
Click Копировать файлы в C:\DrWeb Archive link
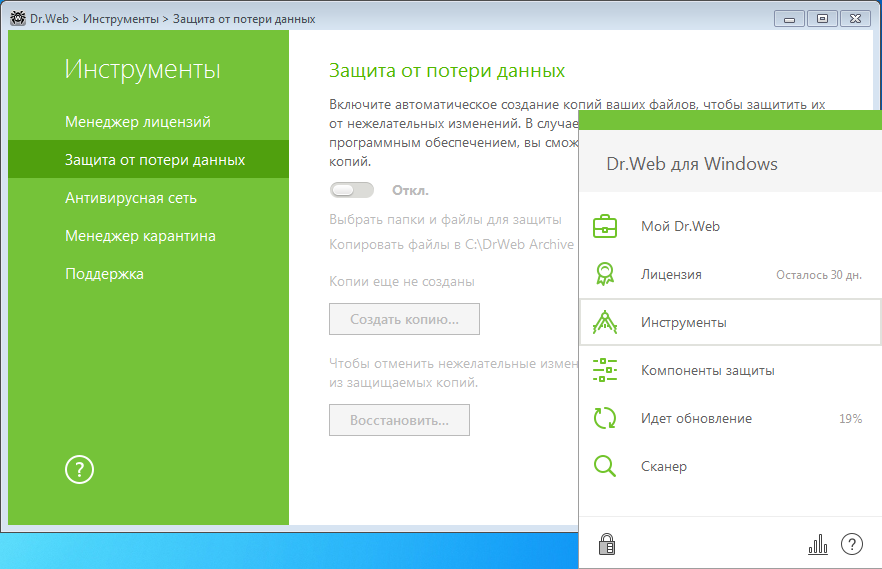(x=451, y=245)
